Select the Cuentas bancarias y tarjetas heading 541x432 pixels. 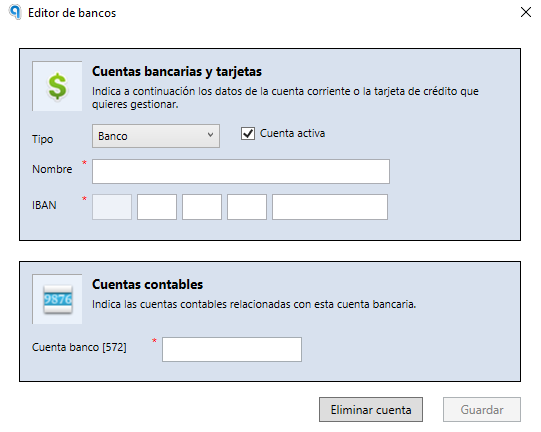(177, 72)
